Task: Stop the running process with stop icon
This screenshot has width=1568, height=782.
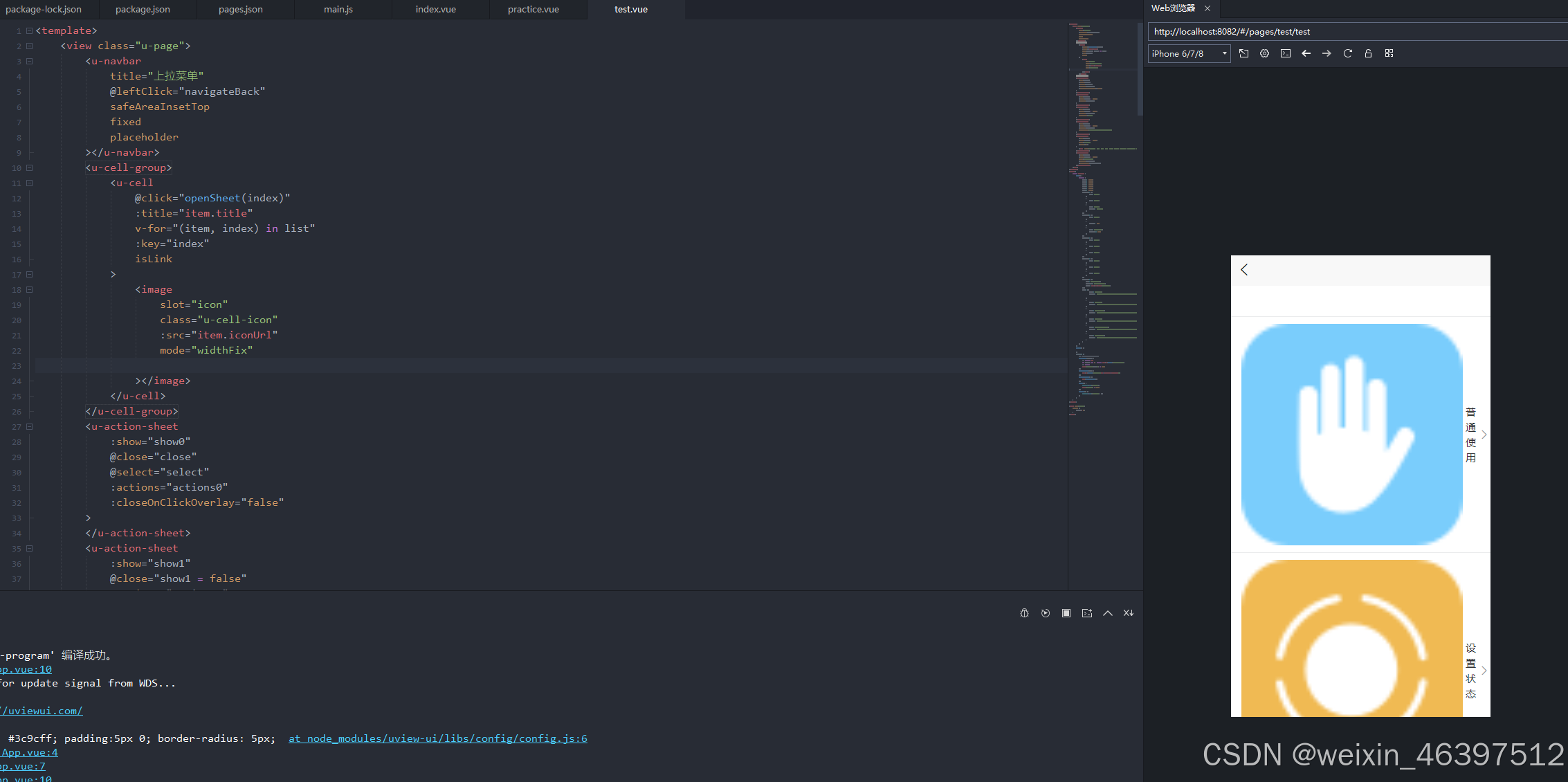Action: coord(1066,613)
